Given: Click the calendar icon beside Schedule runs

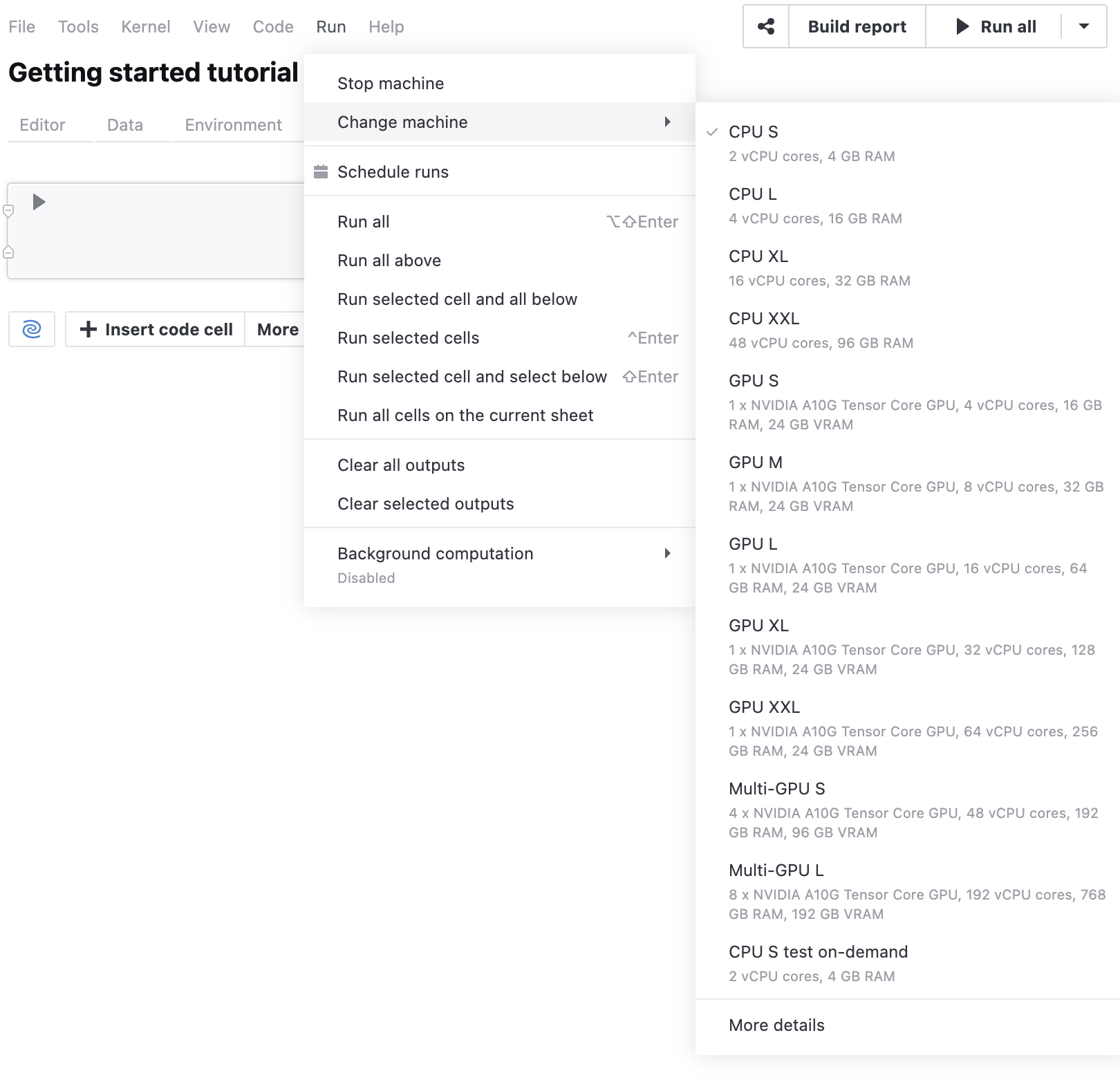Looking at the screenshot, I should pyautogui.click(x=321, y=171).
